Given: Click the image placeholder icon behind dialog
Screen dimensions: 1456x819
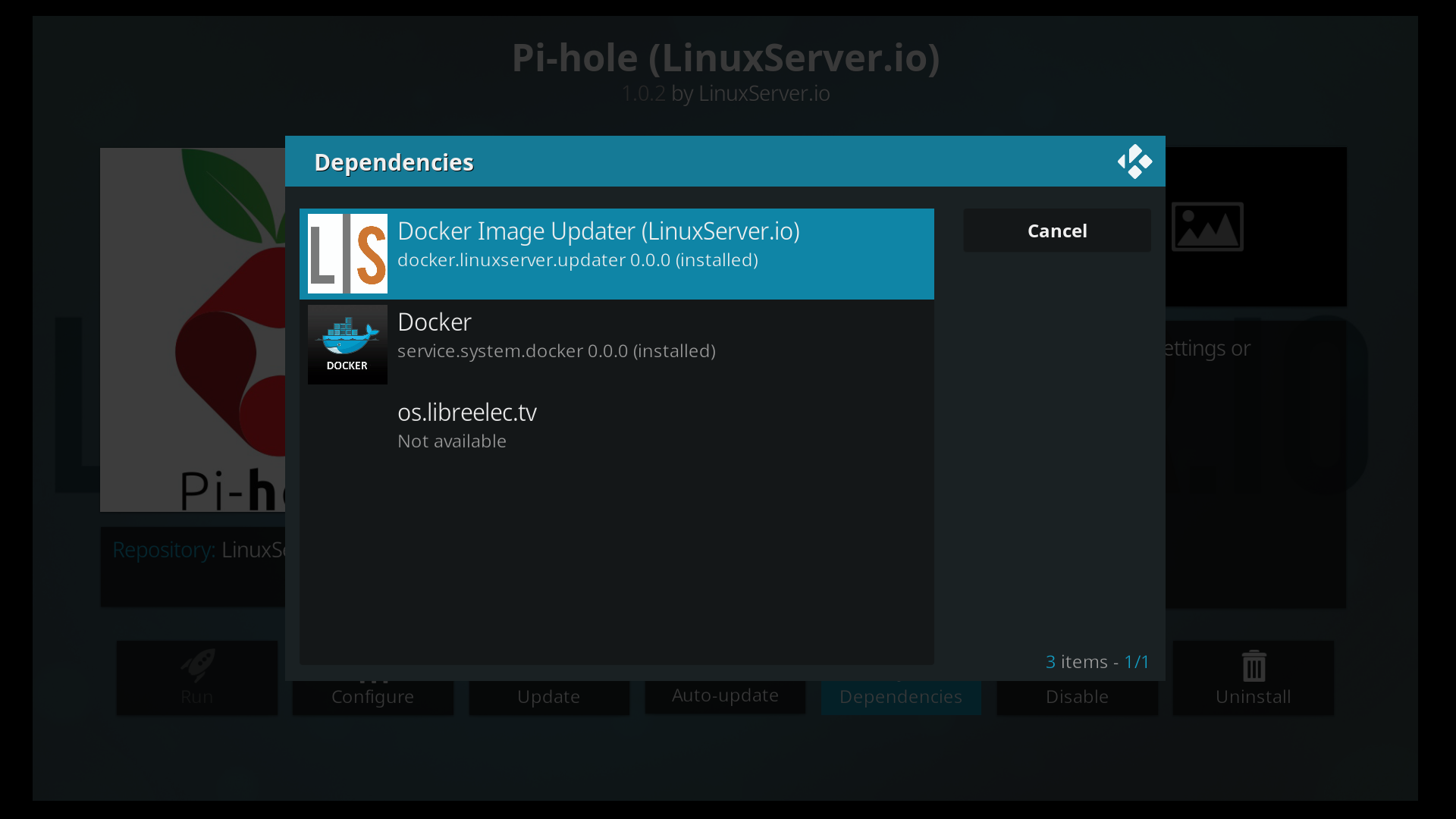Looking at the screenshot, I should pos(1207,226).
